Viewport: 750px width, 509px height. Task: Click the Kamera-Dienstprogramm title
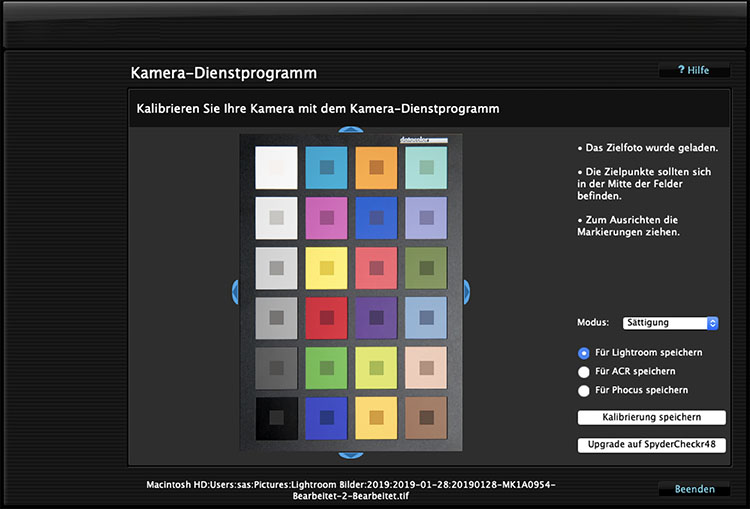point(224,73)
